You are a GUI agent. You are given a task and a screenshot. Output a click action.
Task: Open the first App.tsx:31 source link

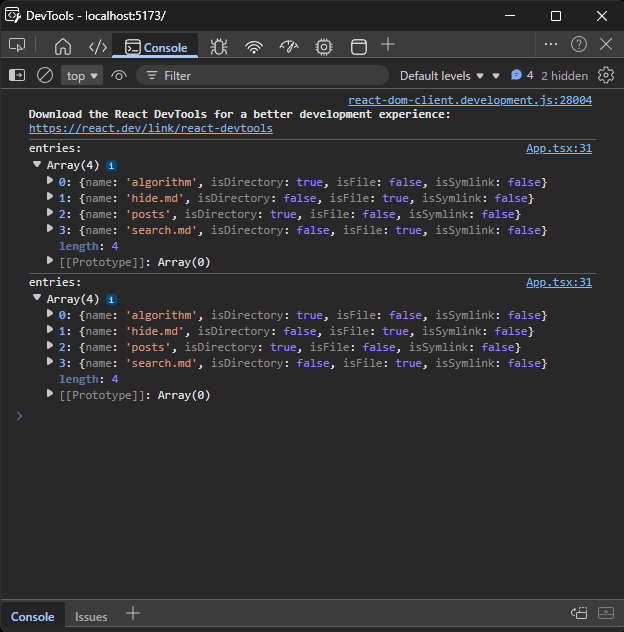(559, 148)
